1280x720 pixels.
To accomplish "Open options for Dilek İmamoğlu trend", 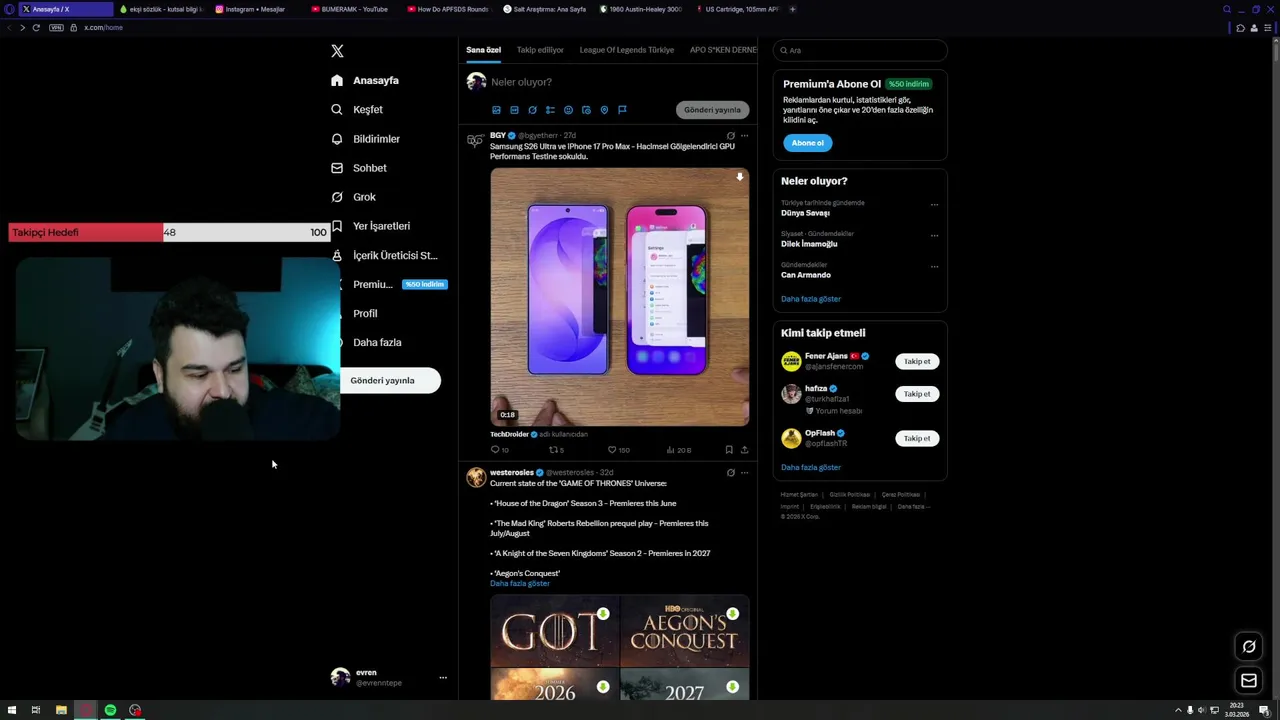I will click(934, 236).
